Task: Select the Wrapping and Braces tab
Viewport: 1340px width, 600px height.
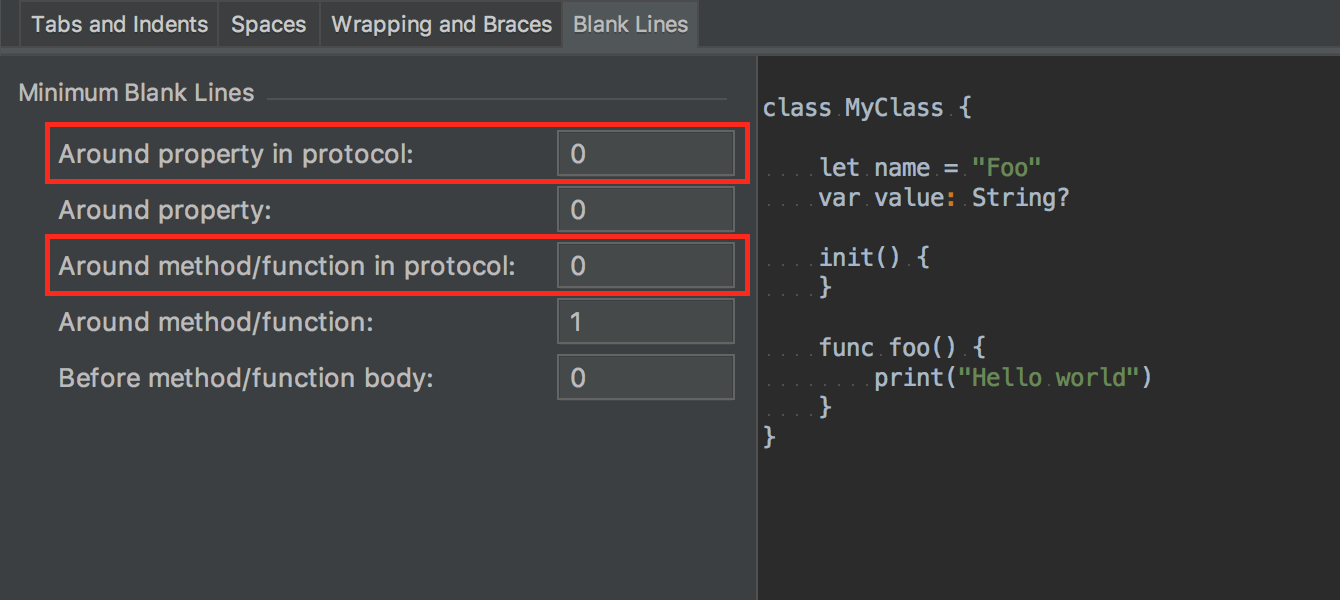Action: (x=441, y=25)
